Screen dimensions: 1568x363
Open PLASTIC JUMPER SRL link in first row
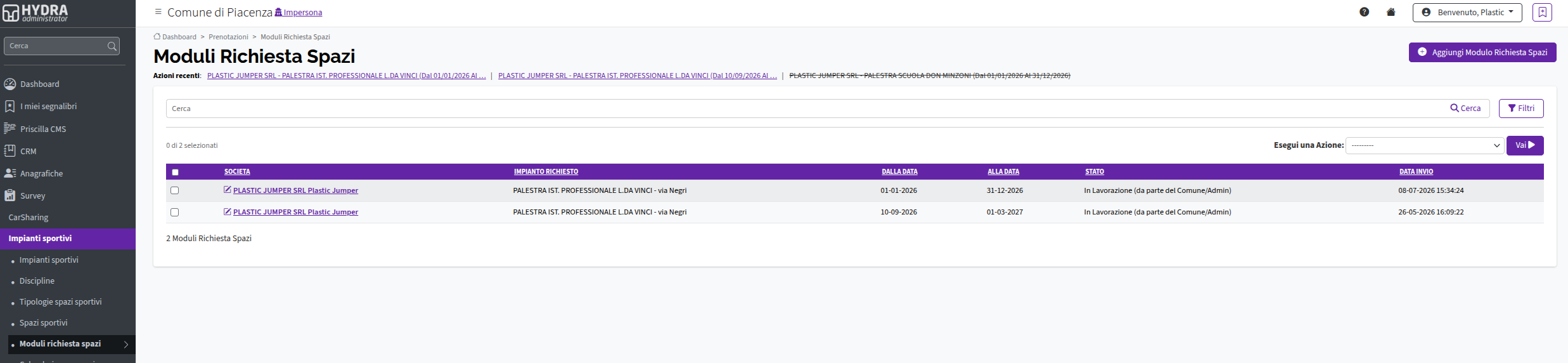(295, 190)
